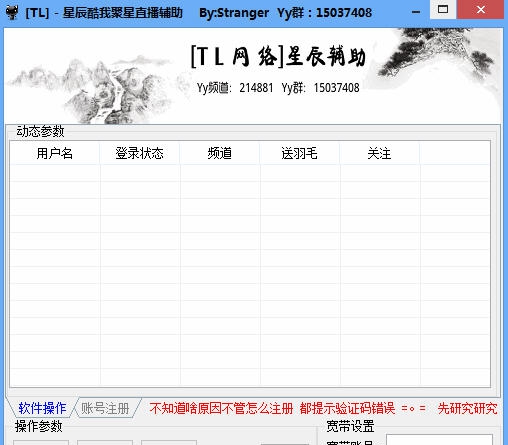Click the 动态参数 group label
This screenshot has width=508, height=445.
click(40, 131)
